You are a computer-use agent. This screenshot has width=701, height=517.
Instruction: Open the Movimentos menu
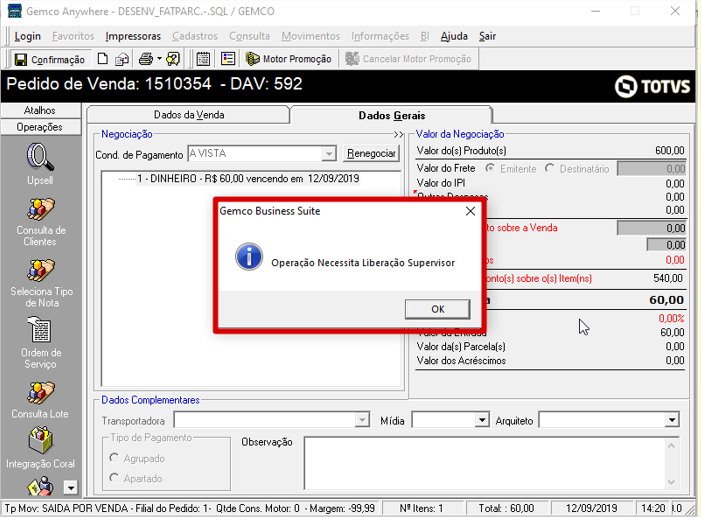pyautogui.click(x=311, y=36)
